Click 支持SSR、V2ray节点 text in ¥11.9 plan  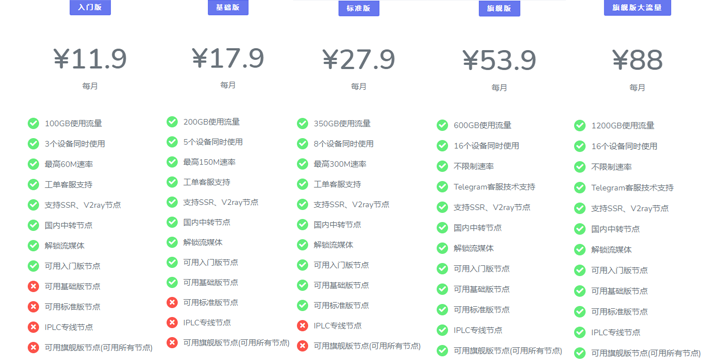pos(83,205)
